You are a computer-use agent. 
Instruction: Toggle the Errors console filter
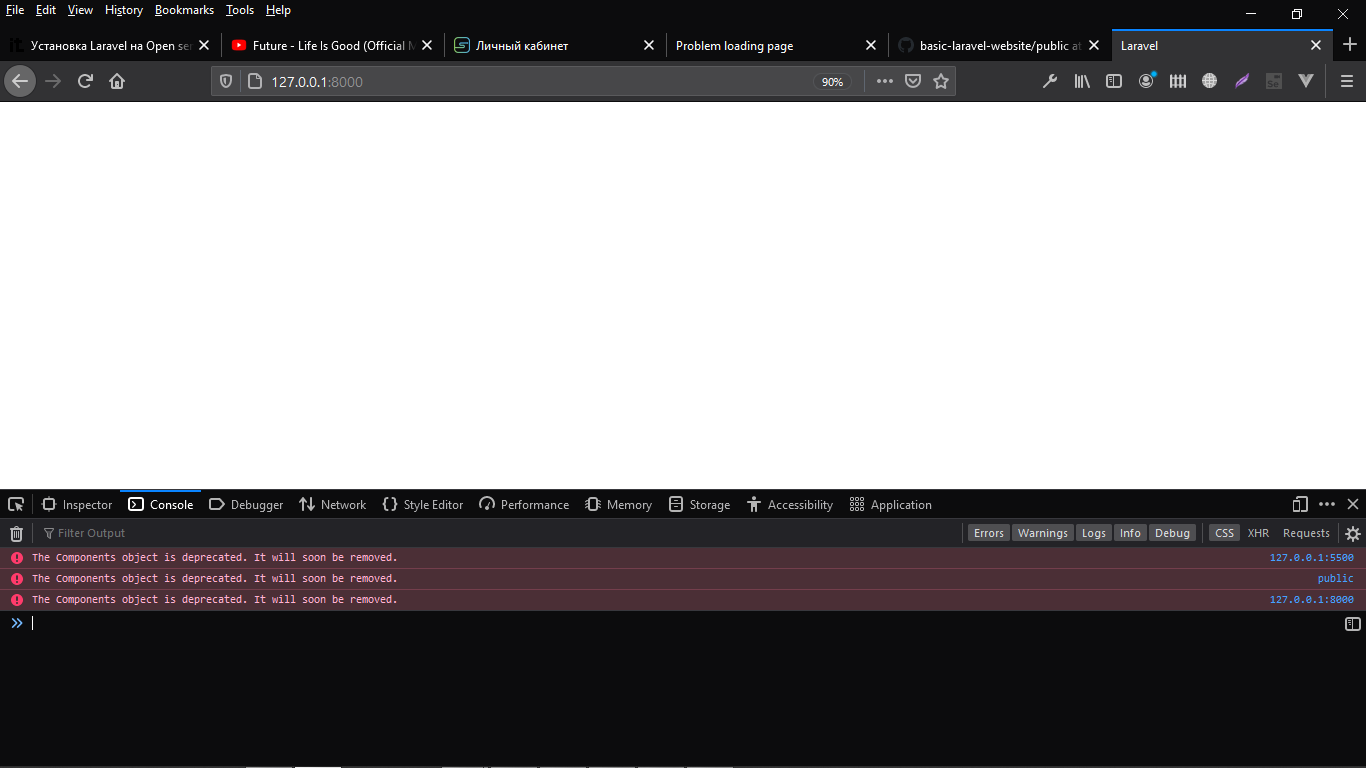tap(989, 533)
